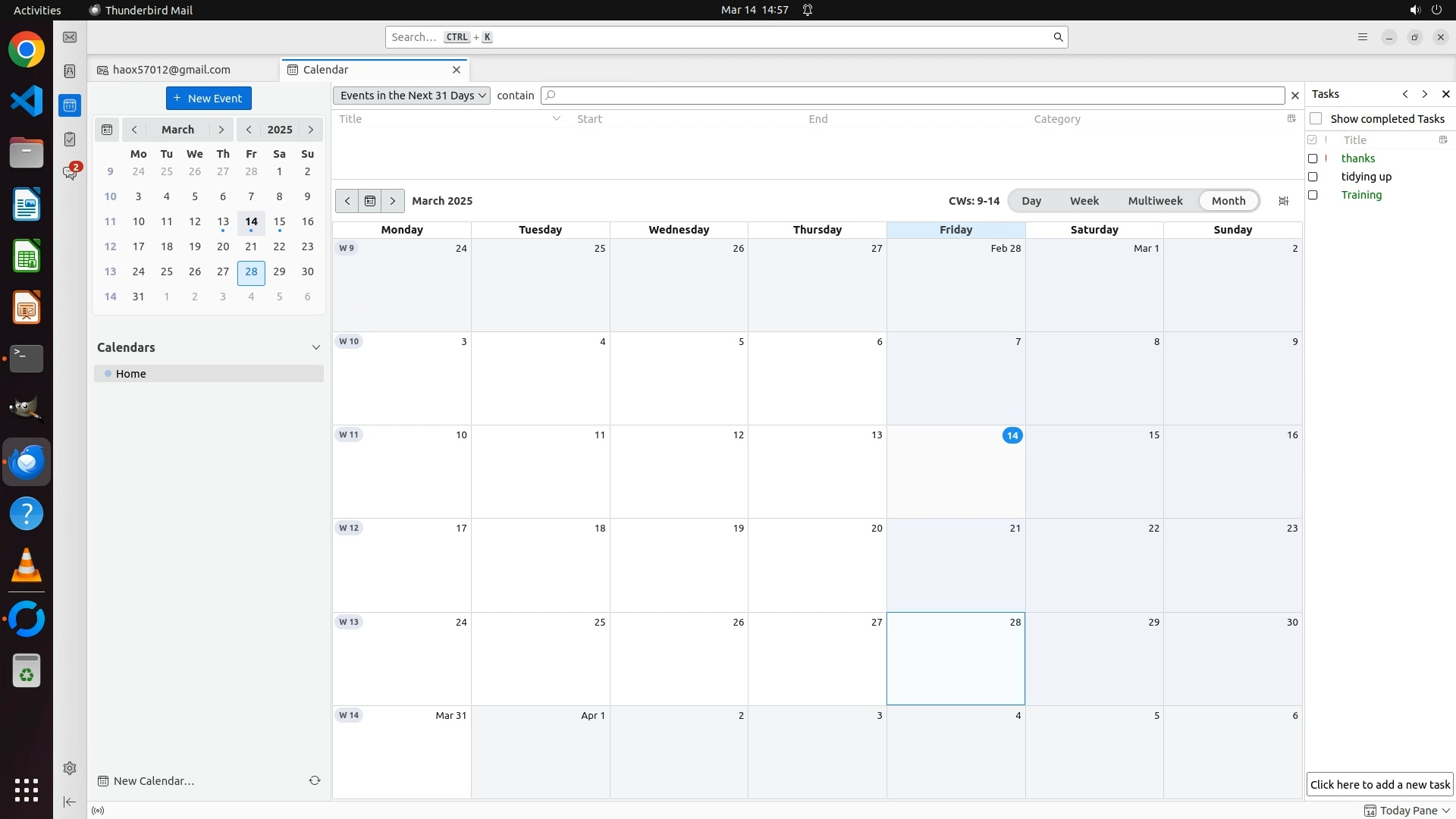Open 'Events in the Next 31 Days' dropdown
The height and width of the screenshot is (819, 1456).
412,96
